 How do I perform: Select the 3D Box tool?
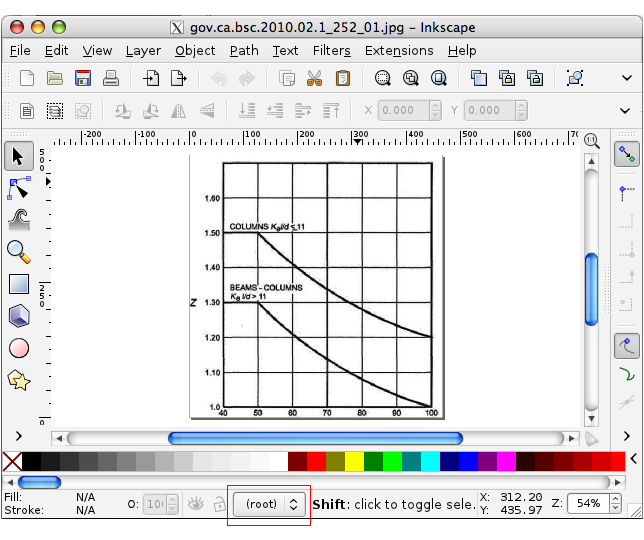(19, 316)
